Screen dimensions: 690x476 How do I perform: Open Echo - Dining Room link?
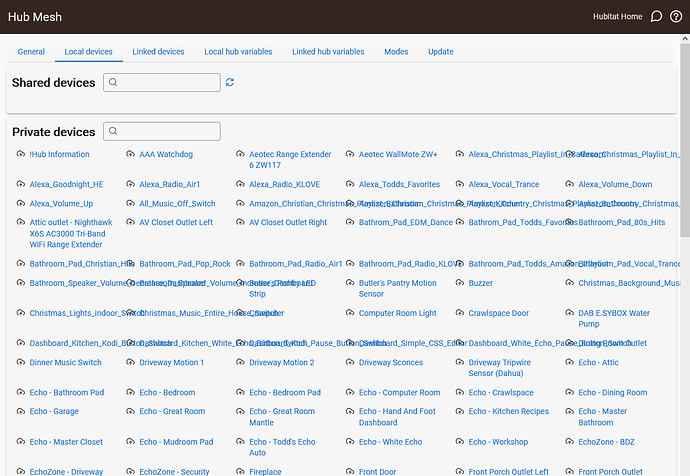(613, 392)
